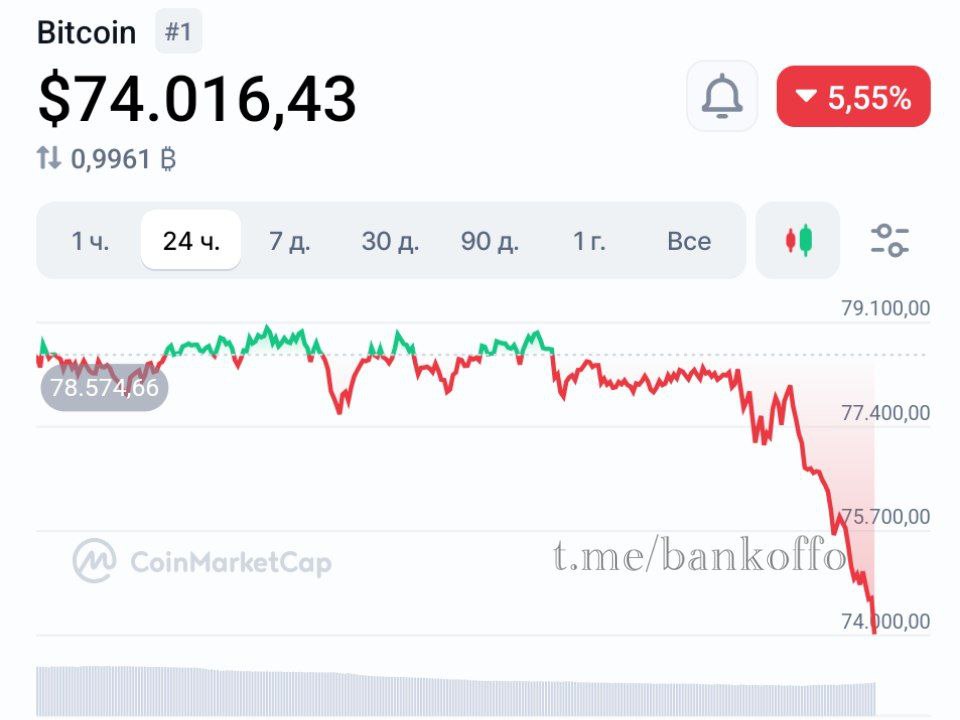Select the Все range option
Viewport: 960px width, 720px height.
689,241
